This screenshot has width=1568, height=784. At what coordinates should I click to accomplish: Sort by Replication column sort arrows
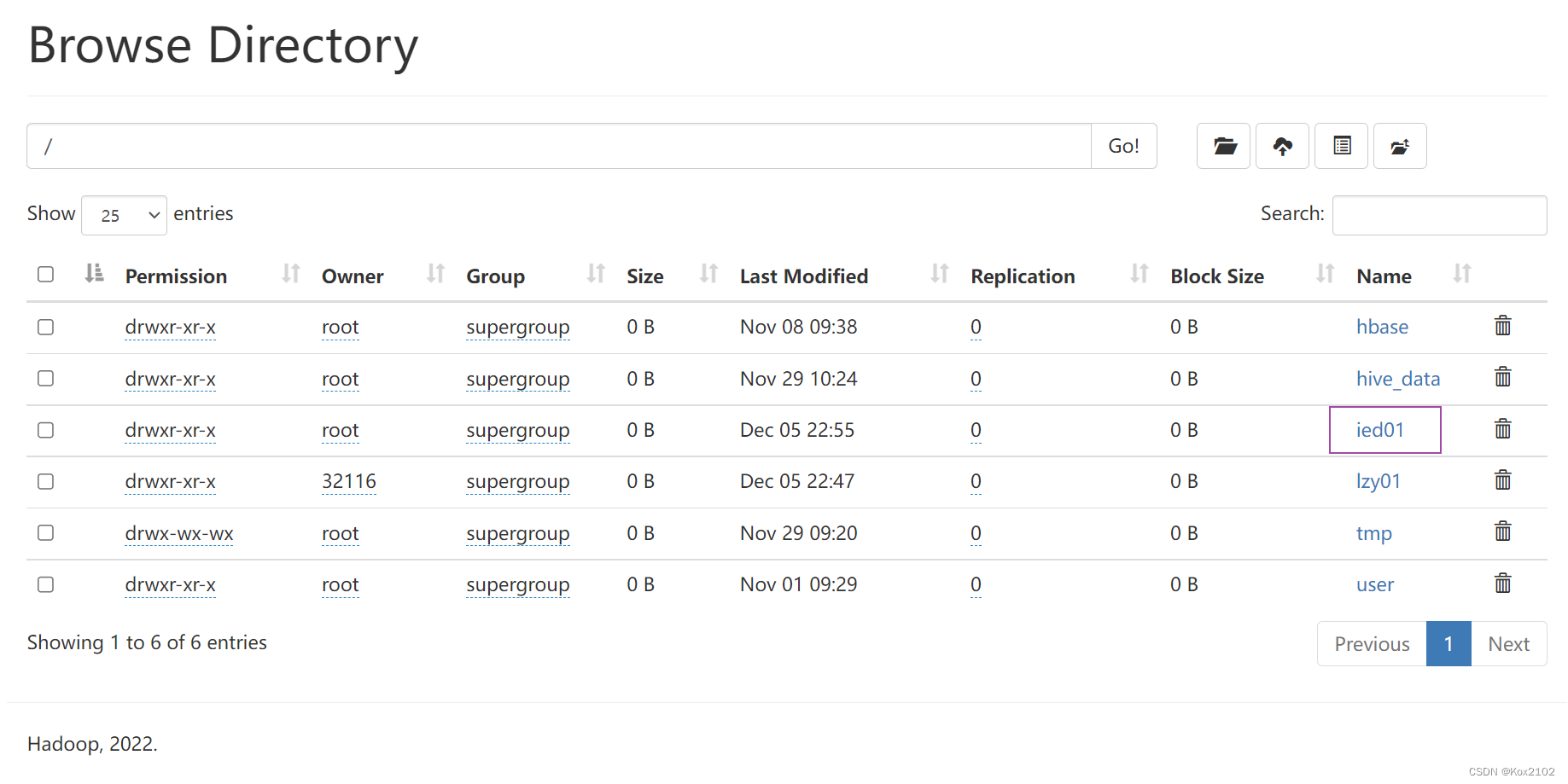pos(1140,274)
